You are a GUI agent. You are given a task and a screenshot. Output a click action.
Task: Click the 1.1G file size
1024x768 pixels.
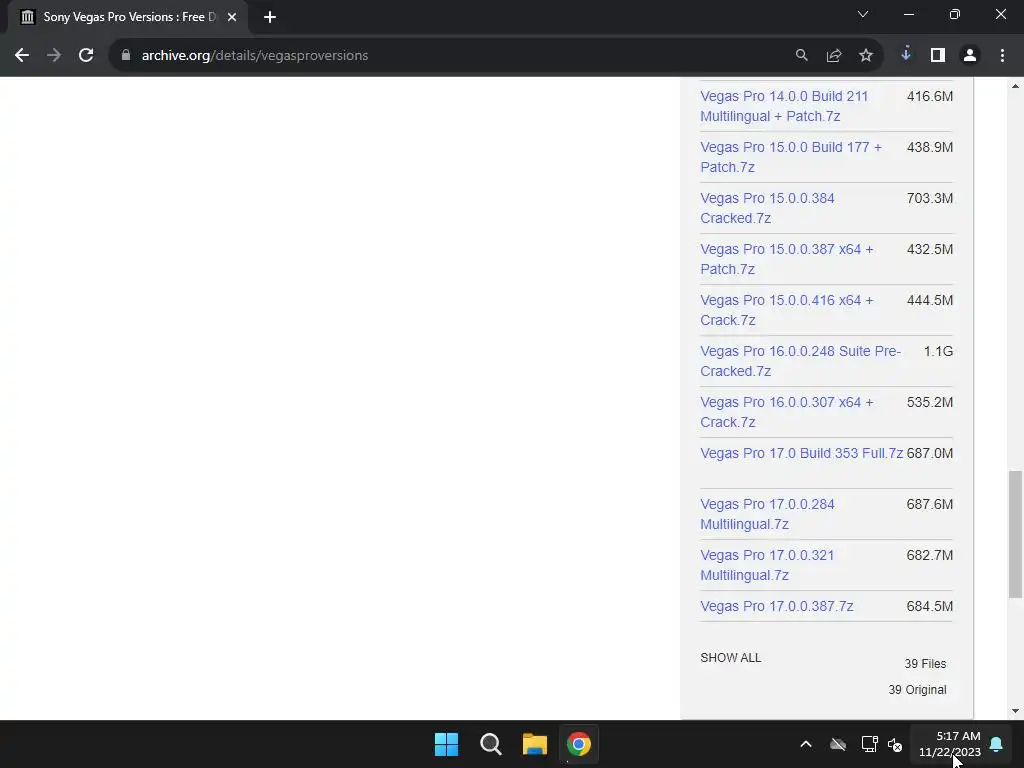pyautogui.click(x=938, y=351)
